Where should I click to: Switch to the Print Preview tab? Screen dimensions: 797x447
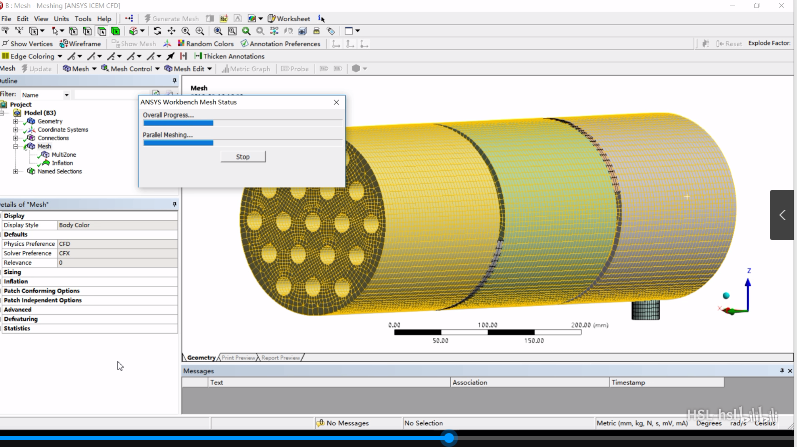point(238,357)
